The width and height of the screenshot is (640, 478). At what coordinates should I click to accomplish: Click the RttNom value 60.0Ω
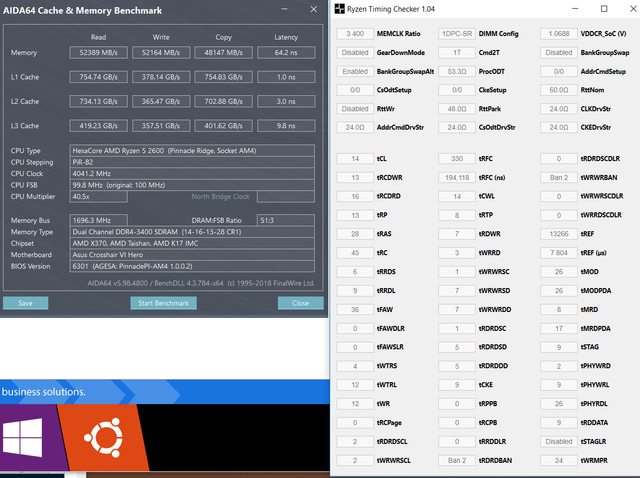tap(559, 90)
